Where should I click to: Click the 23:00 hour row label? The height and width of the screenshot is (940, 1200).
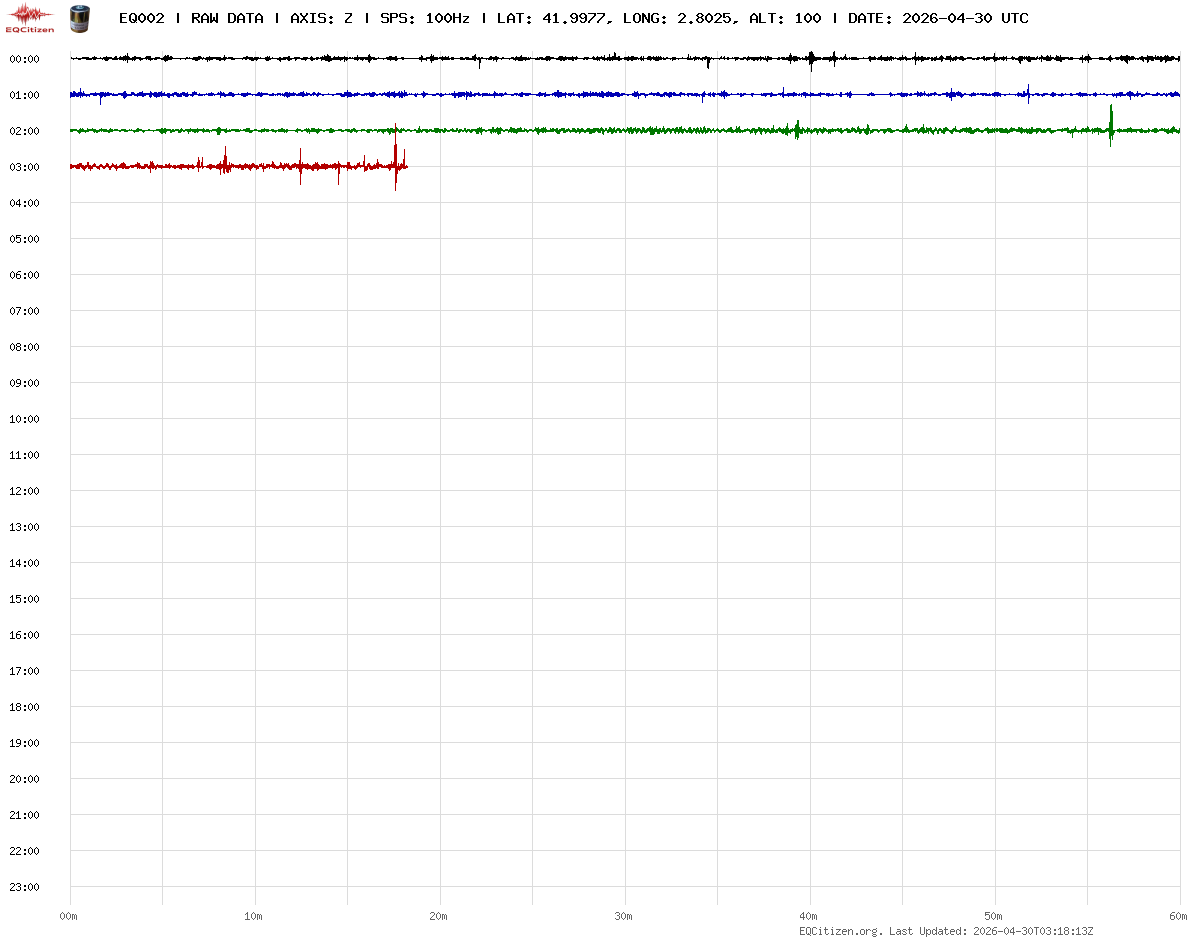click(x=24, y=887)
